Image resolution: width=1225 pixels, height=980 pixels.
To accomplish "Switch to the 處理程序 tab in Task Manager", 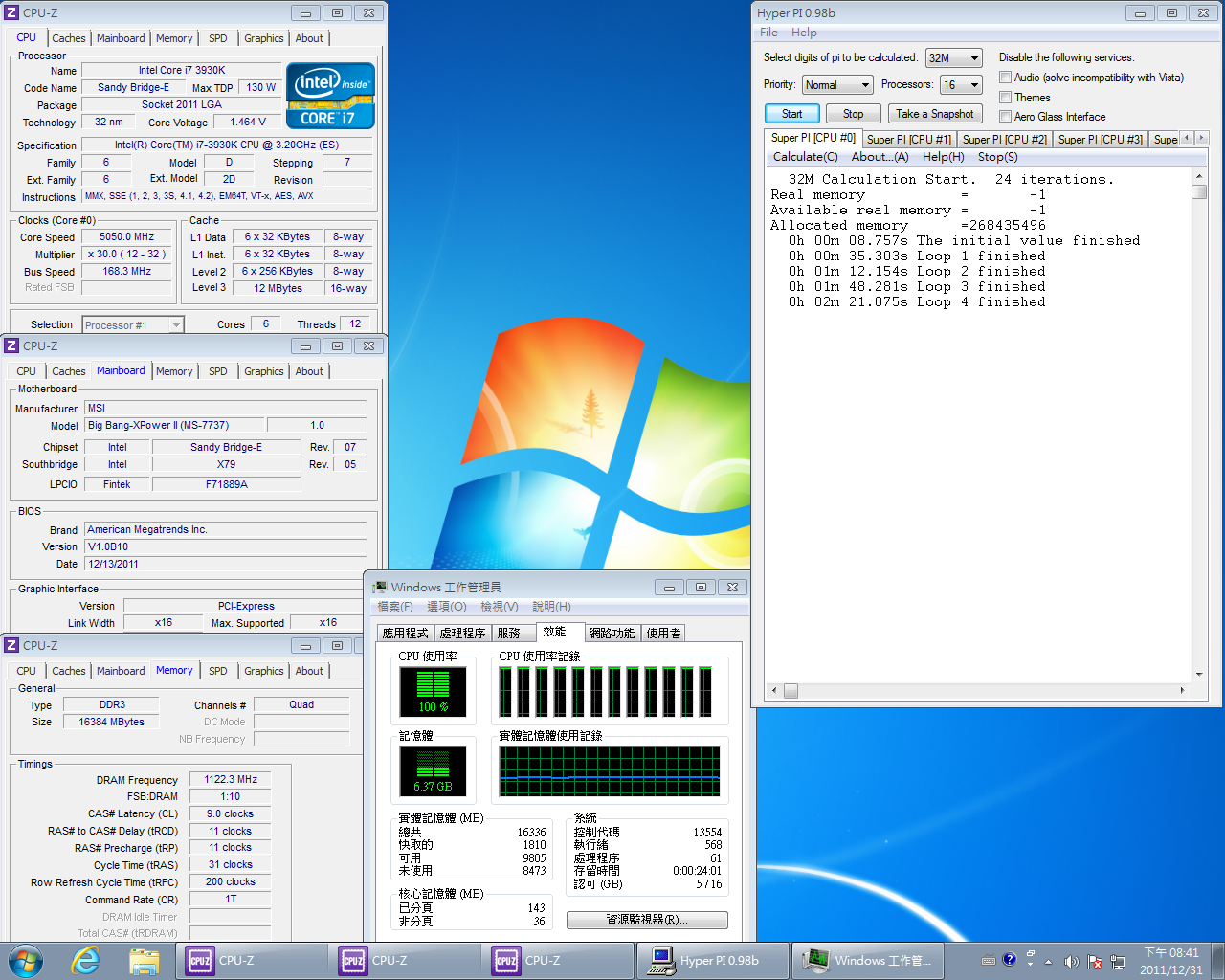I will coord(462,633).
